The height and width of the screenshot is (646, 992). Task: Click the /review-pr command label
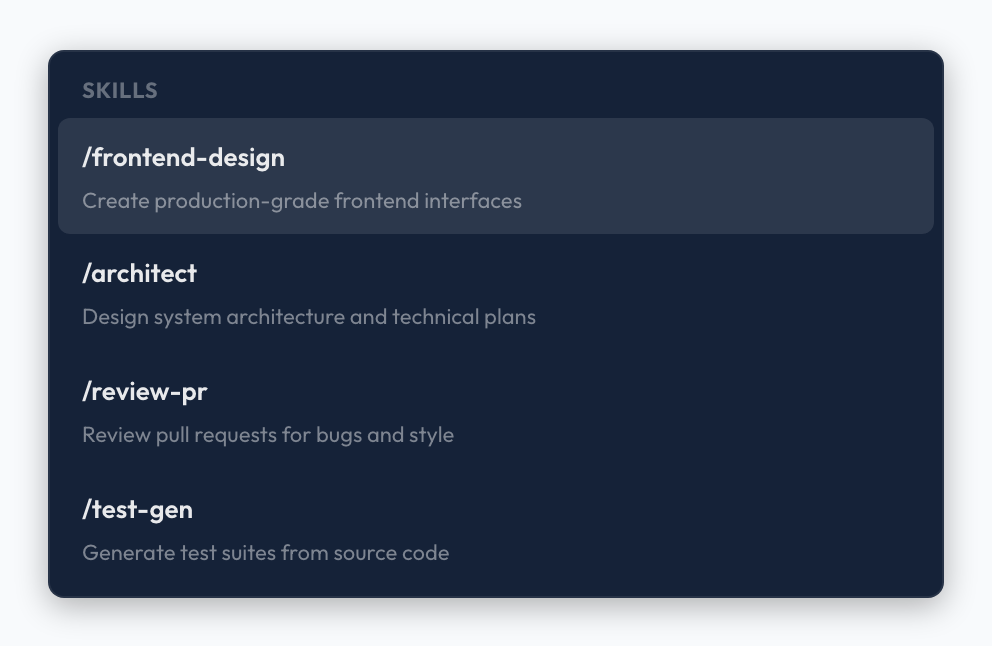(x=144, y=391)
